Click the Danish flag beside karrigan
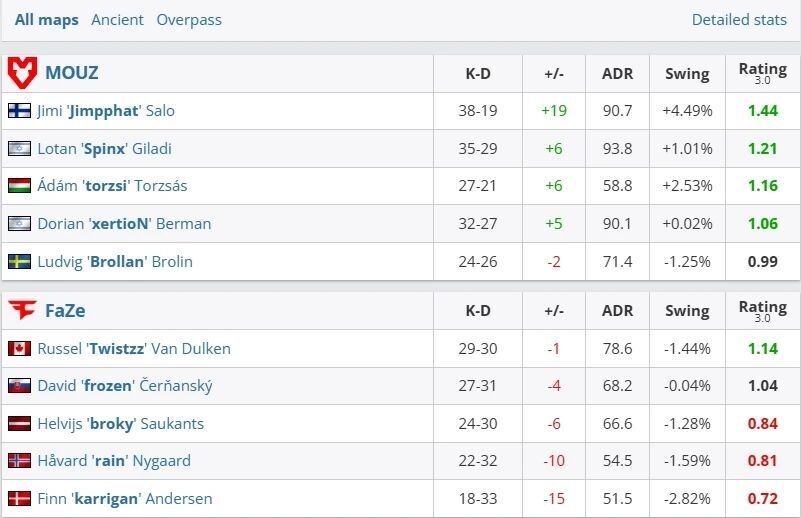The width and height of the screenshot is (801, 518). click(x=19, y=499)
